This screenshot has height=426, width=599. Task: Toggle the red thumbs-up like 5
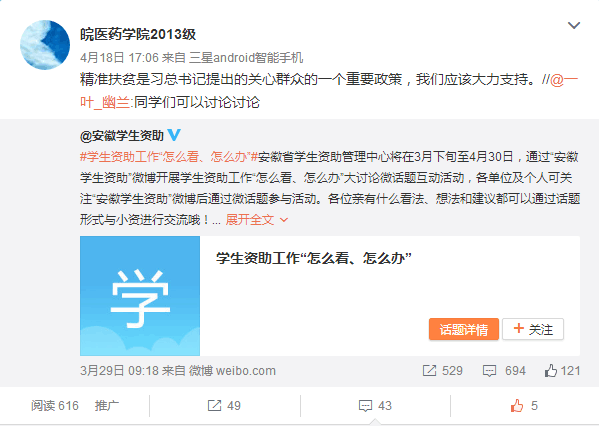[524, 406]
